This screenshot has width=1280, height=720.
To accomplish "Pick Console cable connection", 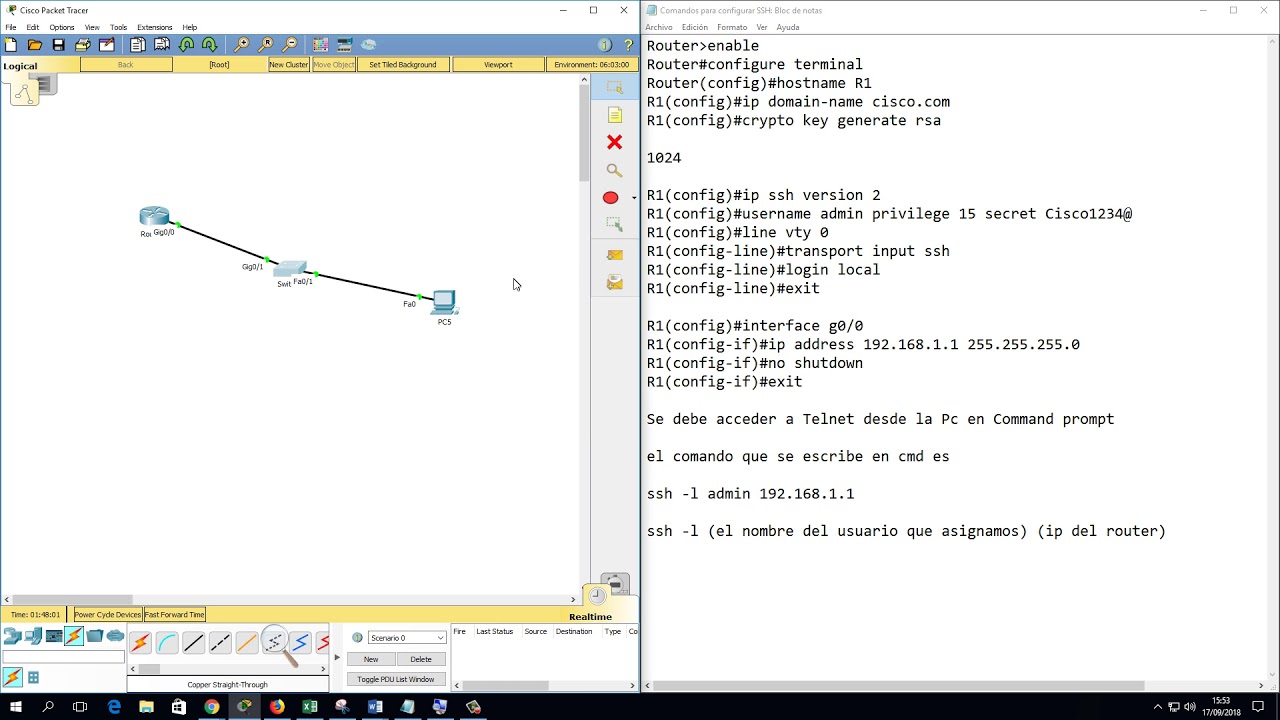I will pos(167,642).
